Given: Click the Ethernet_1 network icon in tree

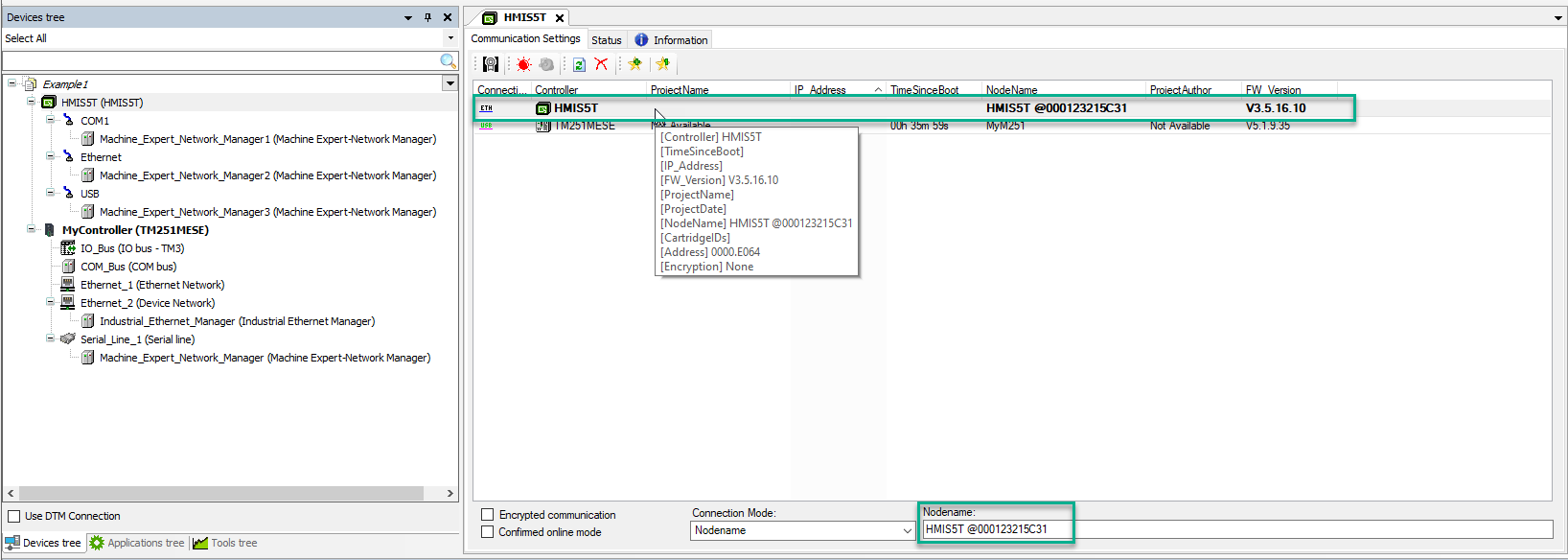Looking at the screenshot, I should click(x=68, y=285).
